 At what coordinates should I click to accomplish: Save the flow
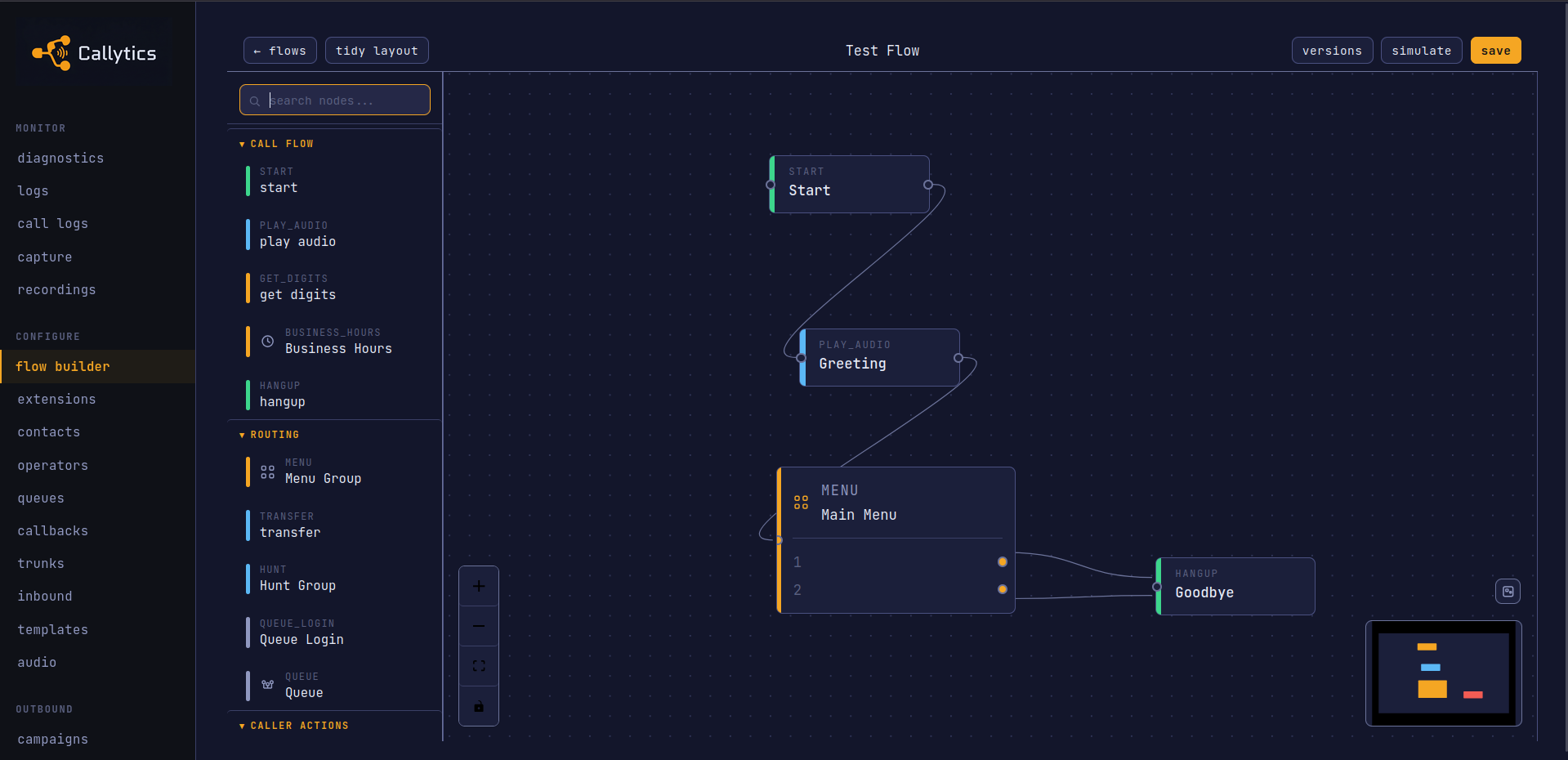pyautogui.click(x=1495, y=51)
